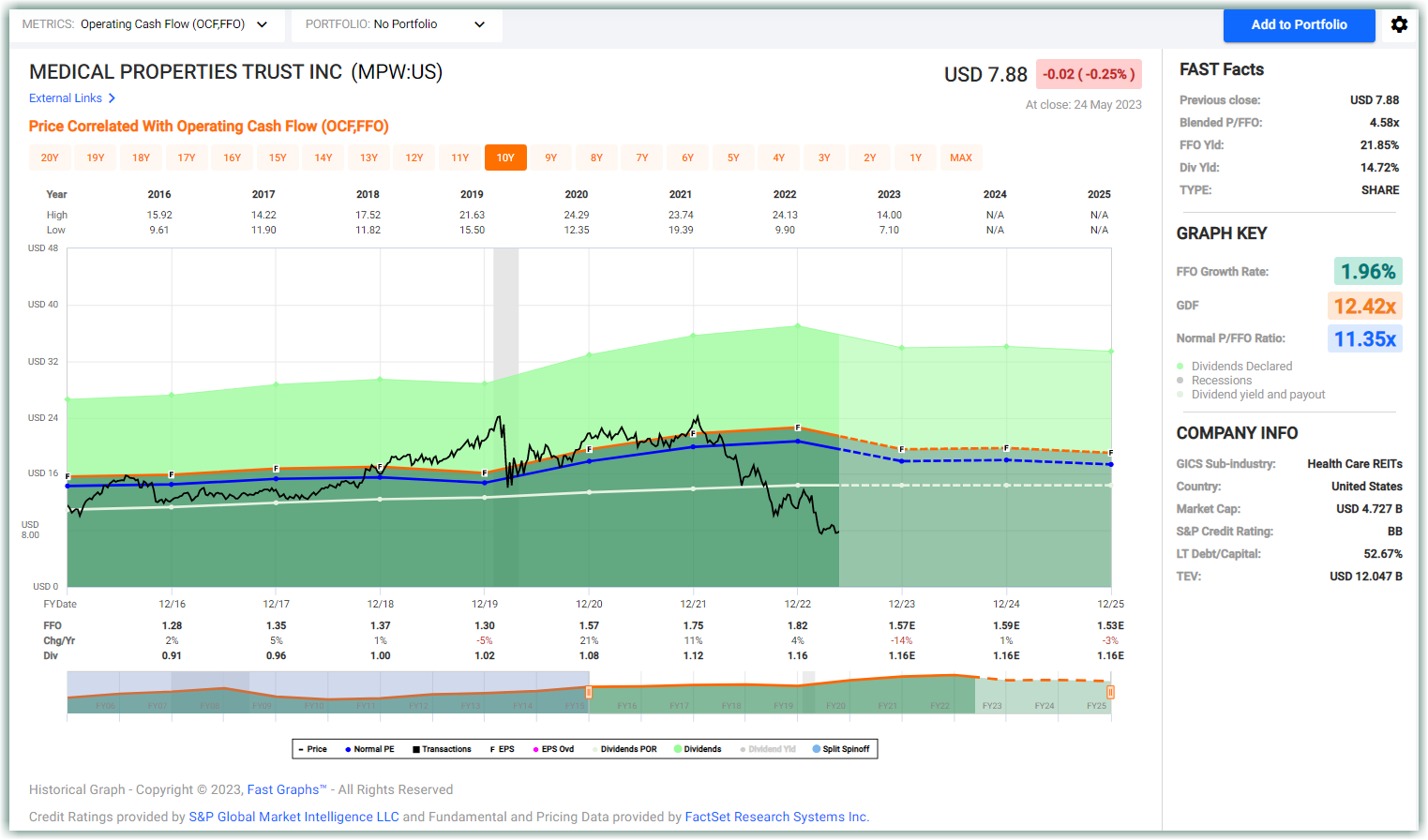Toggle Normal PE blue dot legend
Image resolution: width=1428 pixels, height=840 pixels.
(x=348, y=749)
